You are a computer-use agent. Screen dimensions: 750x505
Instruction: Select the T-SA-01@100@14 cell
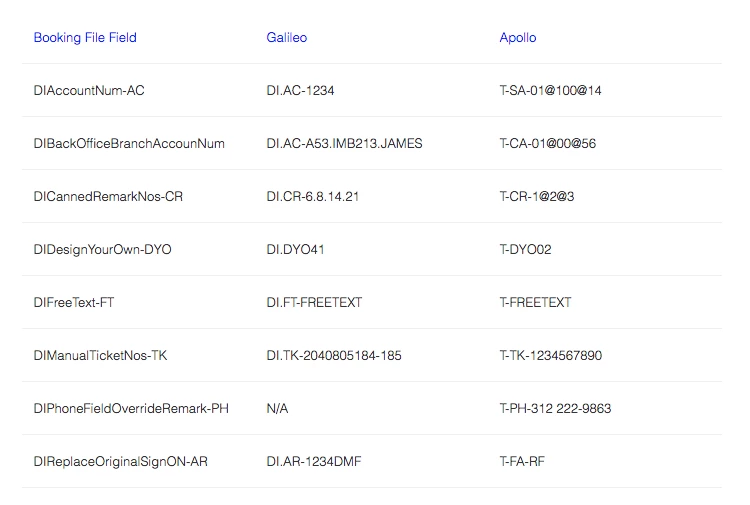tap(550, 90)
